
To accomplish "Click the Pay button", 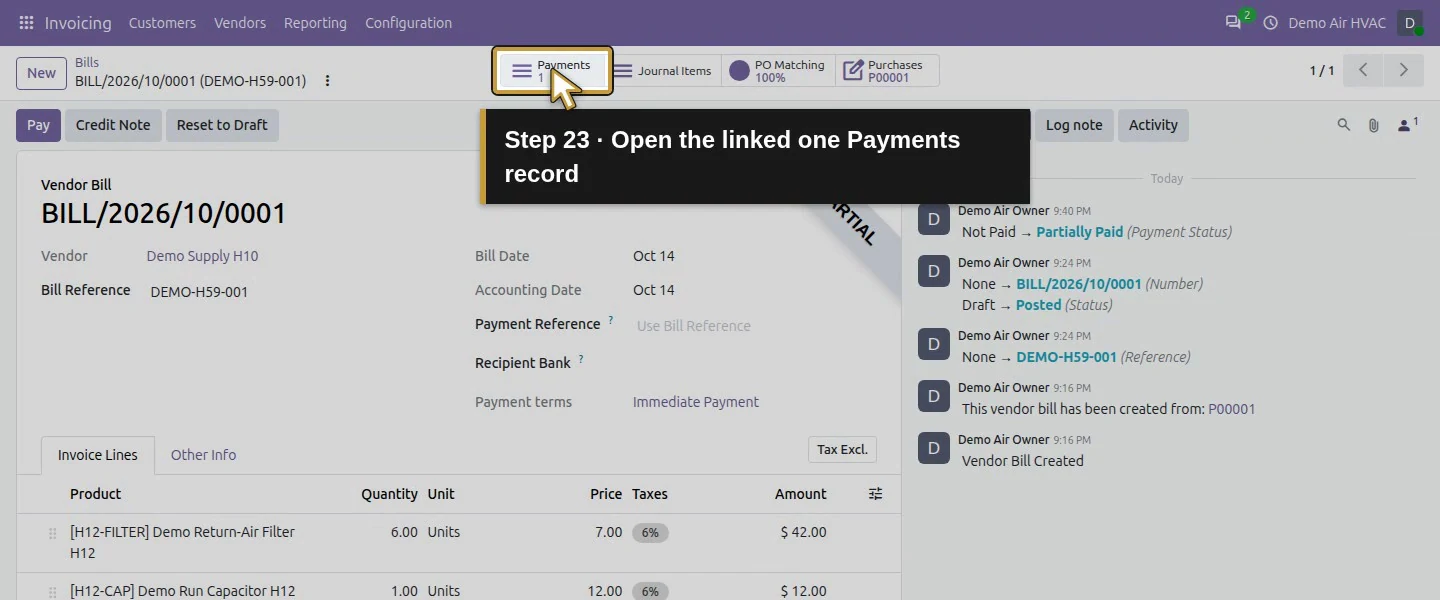I will (x=38, y=125).
